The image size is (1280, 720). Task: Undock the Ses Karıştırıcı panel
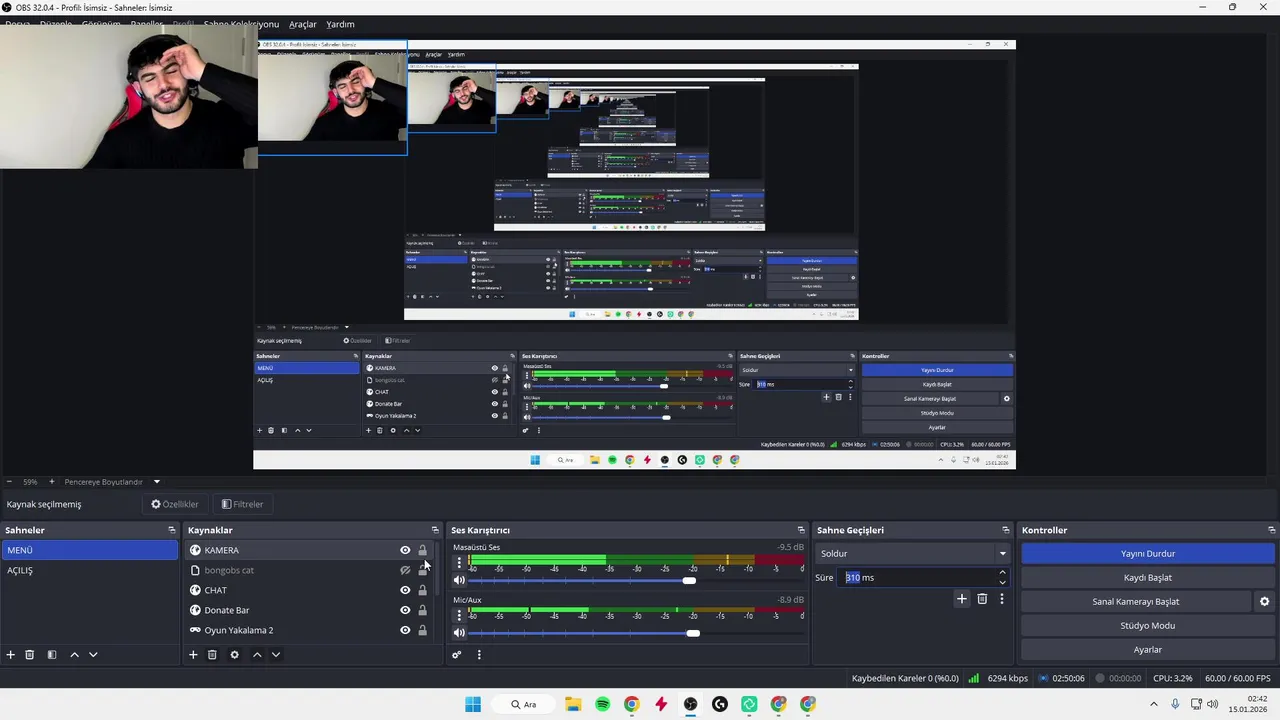[x=801, y=530]
